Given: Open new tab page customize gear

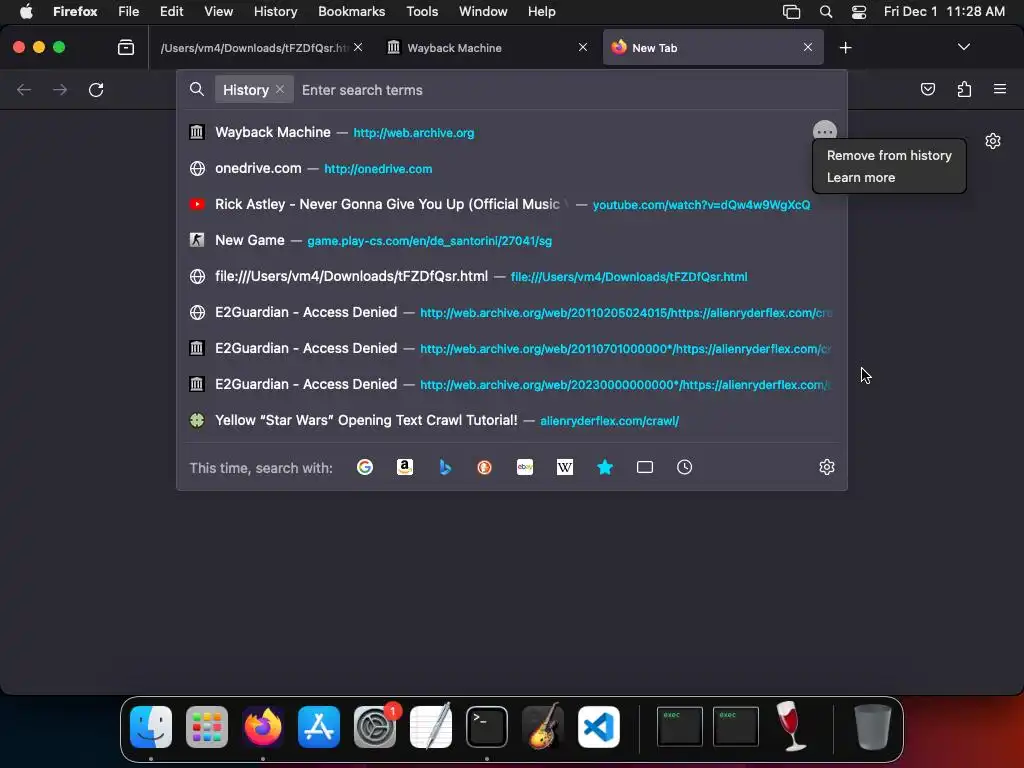Looking at the screenshot, I should pyautogui.click(x=993, y=141).
